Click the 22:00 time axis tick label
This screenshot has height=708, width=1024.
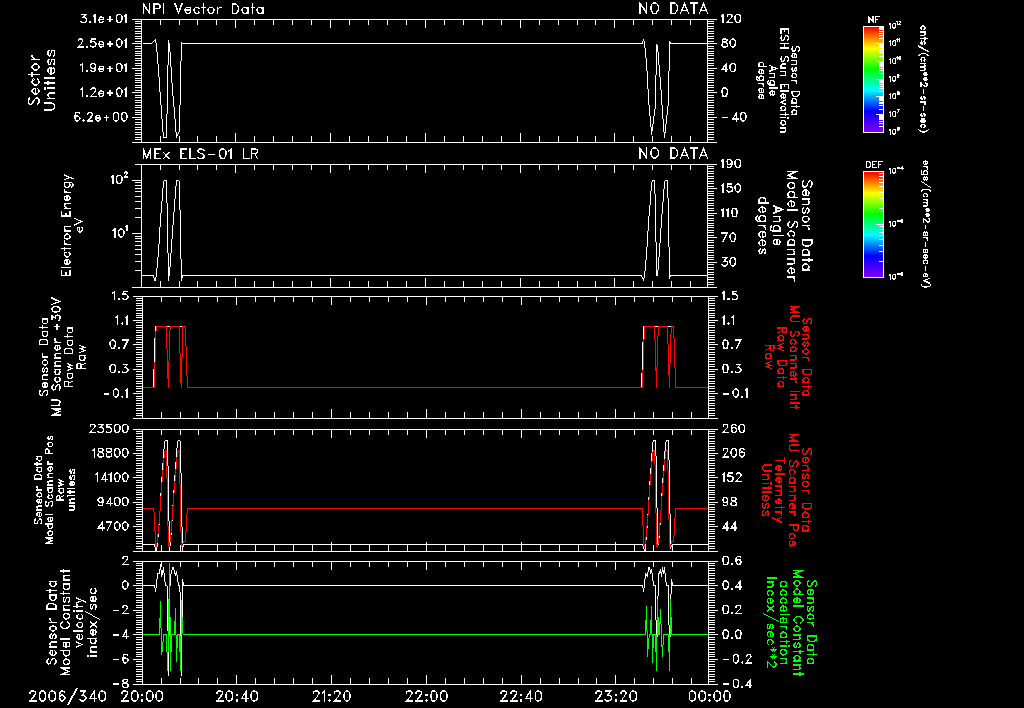coord(426,696)
